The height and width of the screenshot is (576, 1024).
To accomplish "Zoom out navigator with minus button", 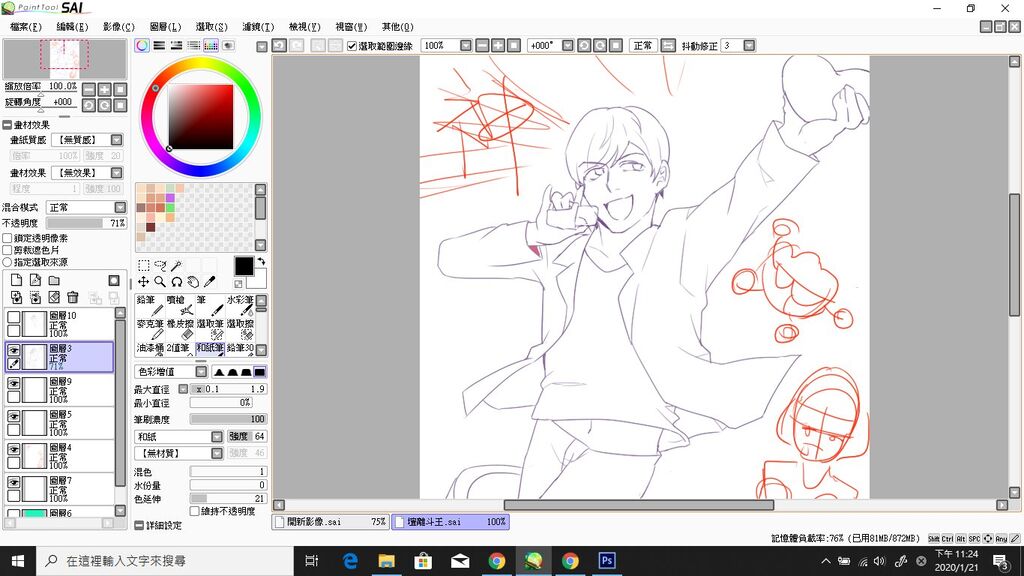I will (89, 89).
